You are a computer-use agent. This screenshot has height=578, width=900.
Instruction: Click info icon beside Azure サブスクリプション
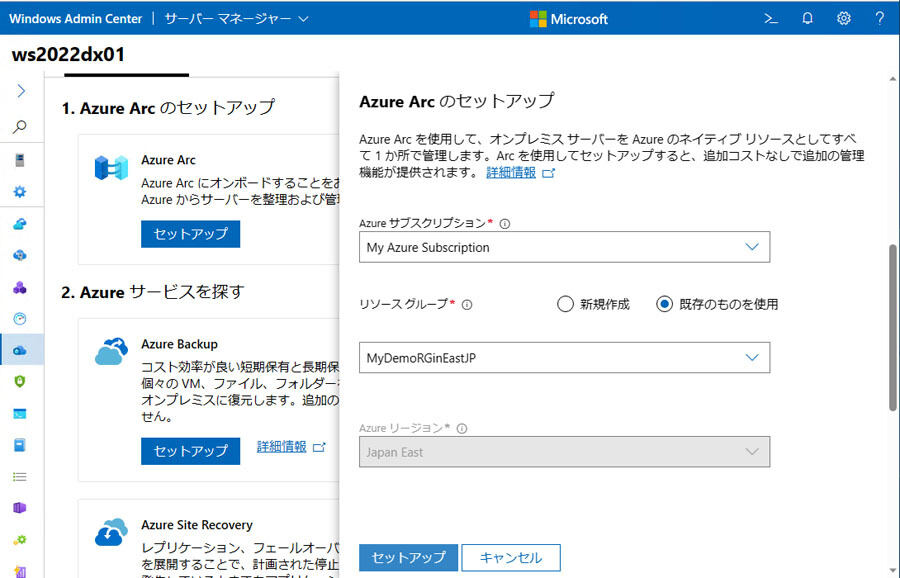point(505,224)
